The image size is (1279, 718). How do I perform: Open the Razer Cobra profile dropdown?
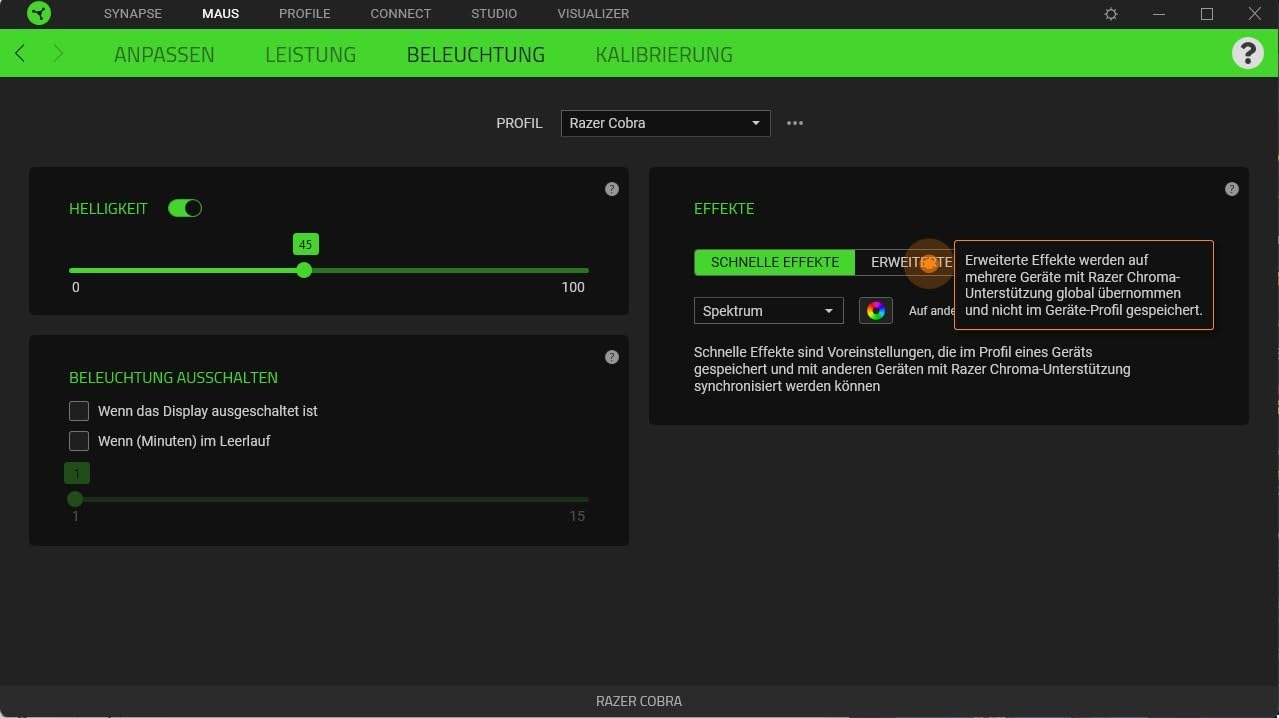[x=665, y=123]
